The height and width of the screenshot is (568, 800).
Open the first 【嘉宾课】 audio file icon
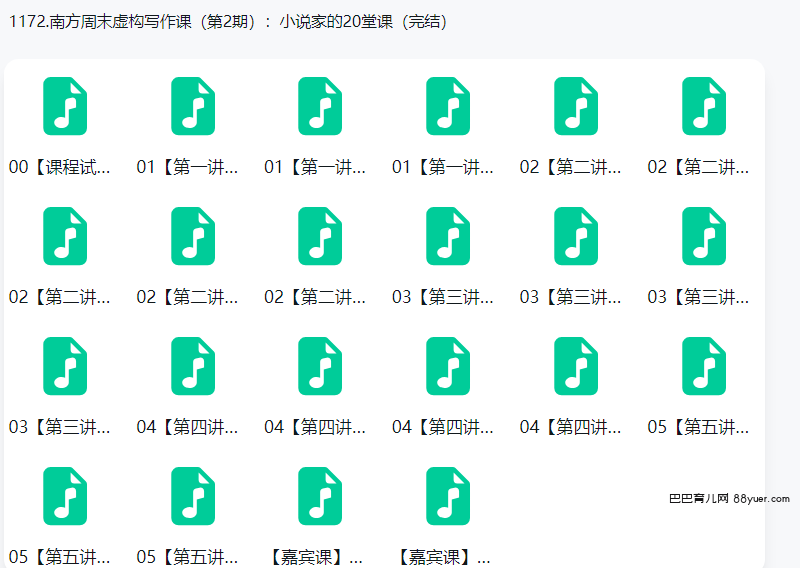pos(320,496)
